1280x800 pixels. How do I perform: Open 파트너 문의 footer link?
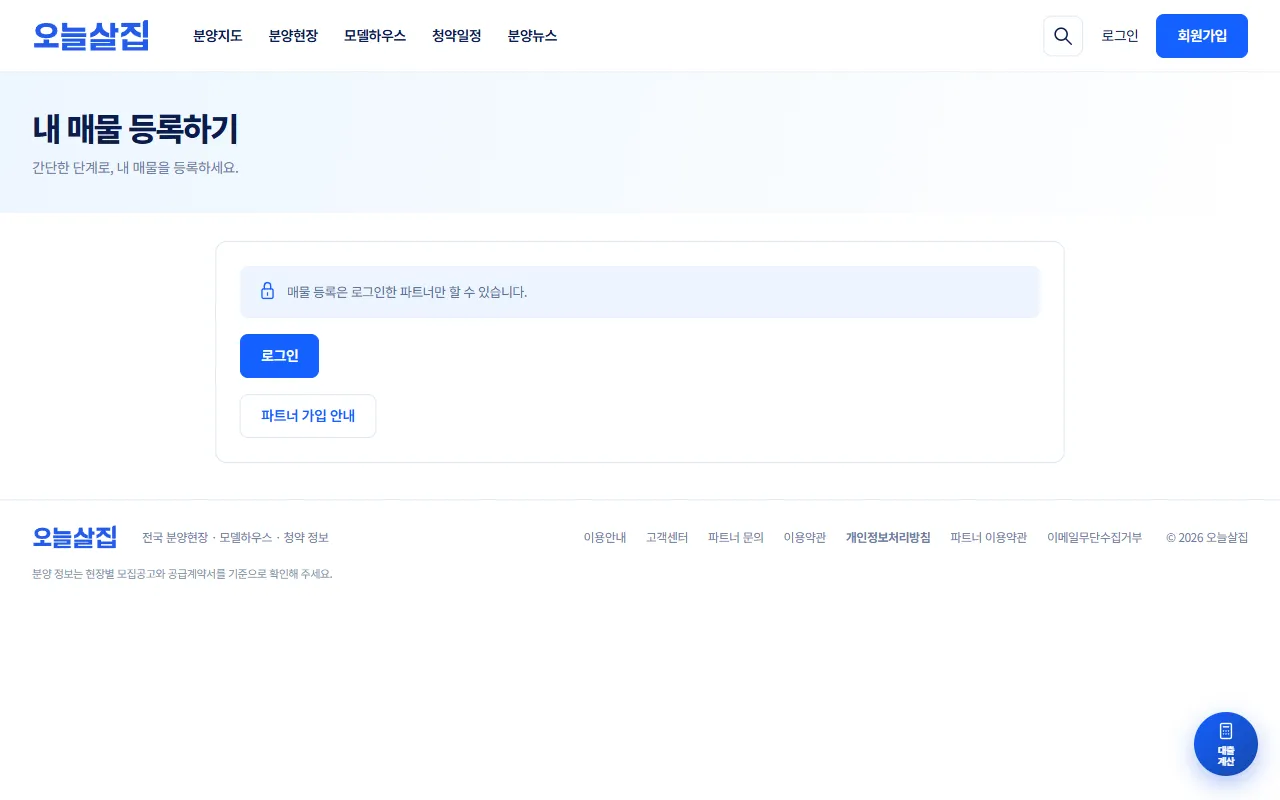coord(736,538)
